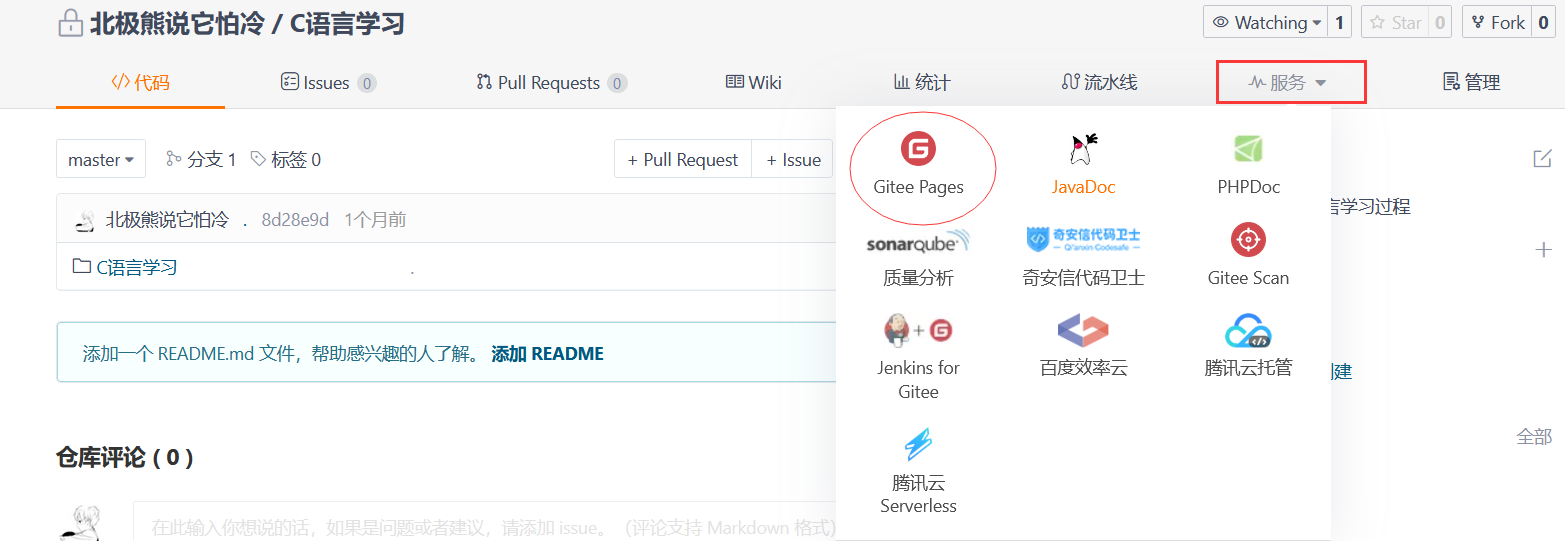The image size is (1565, 541).
Task: Click the edit icon beside repository intro
Action: 1542,158
